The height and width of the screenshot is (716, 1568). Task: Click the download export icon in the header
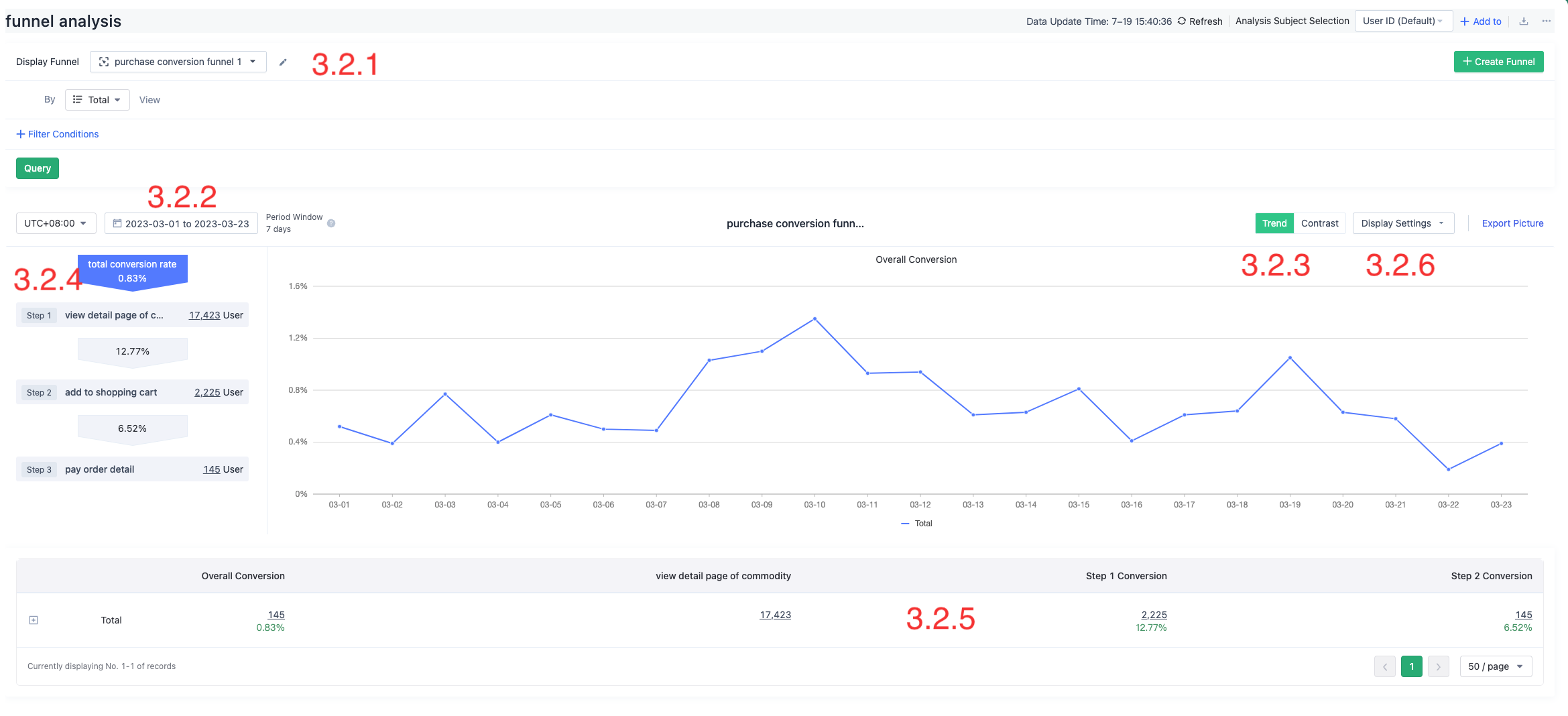1524,21
